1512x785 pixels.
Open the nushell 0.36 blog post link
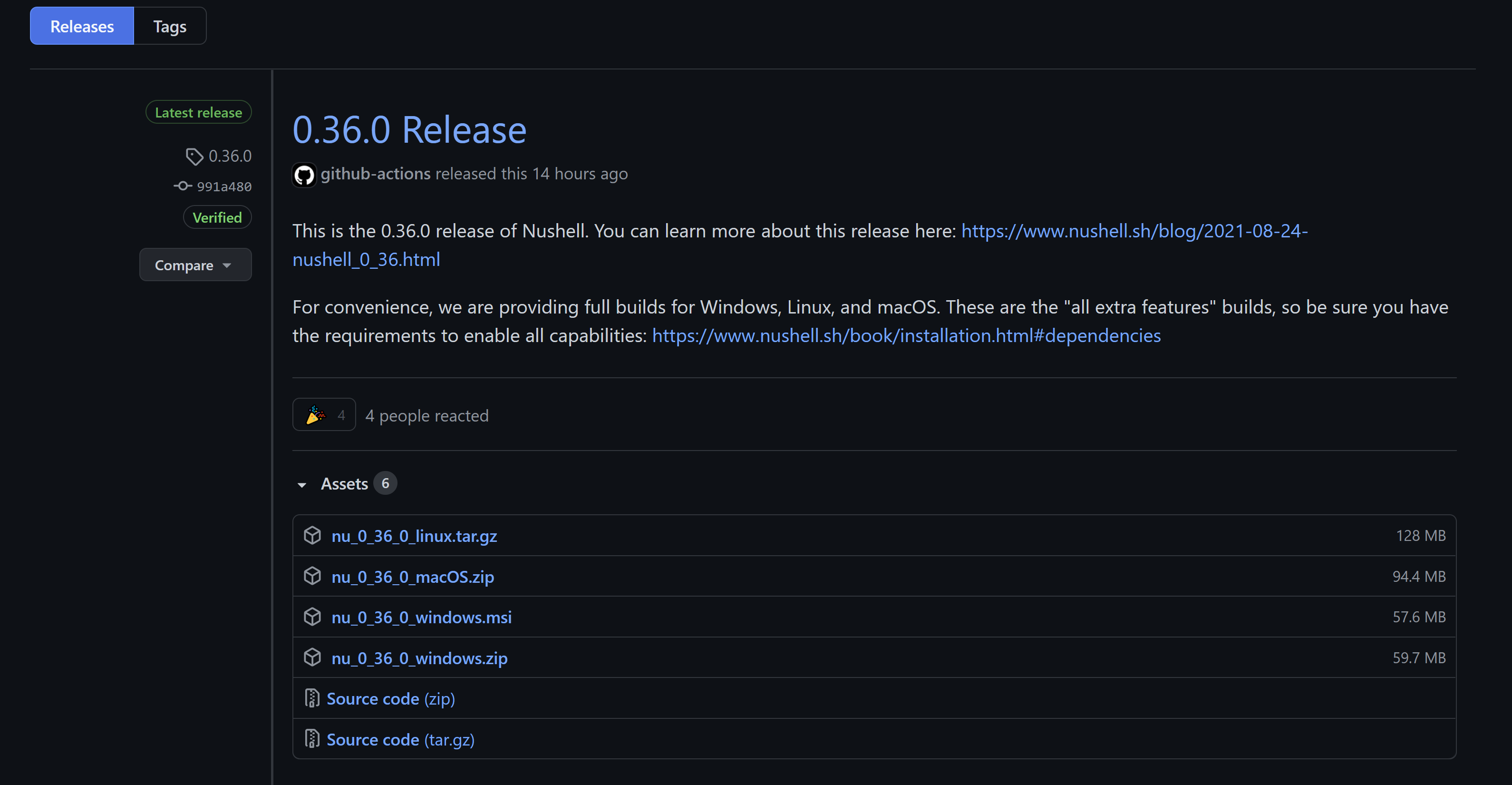(1133, 231)
